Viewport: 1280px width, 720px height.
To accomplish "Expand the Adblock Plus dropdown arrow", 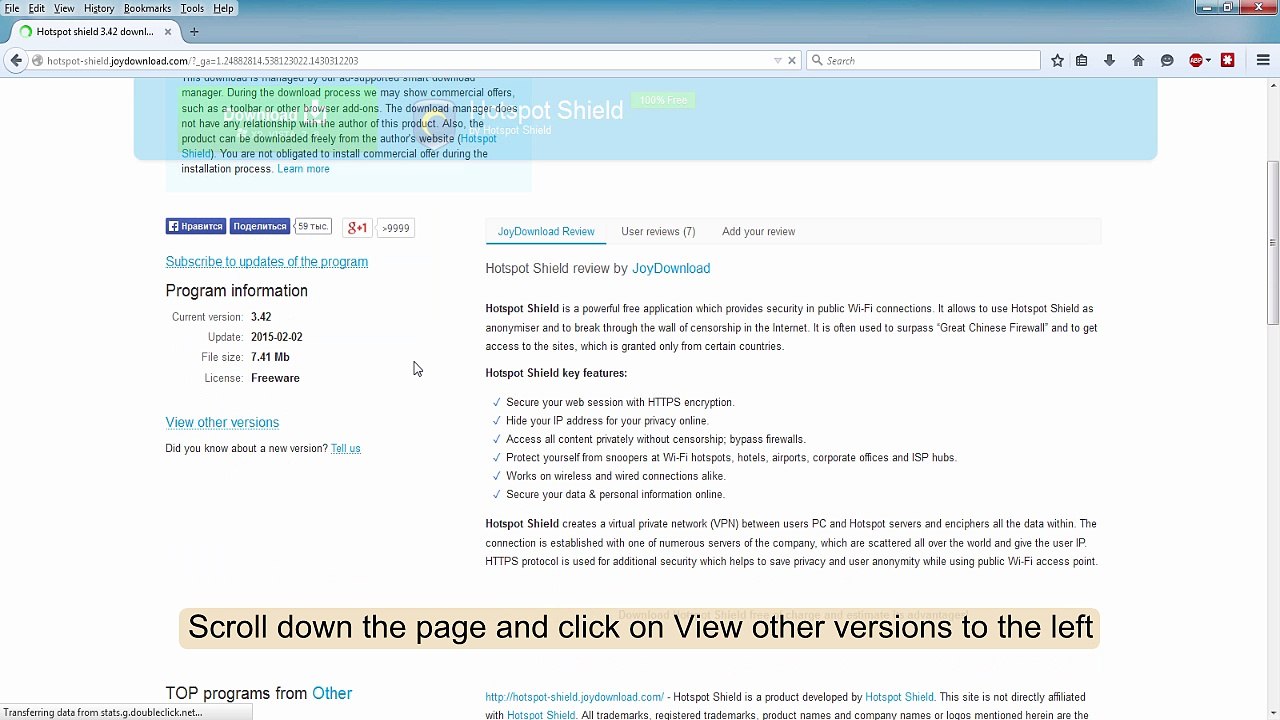I will coord(1208,61).
